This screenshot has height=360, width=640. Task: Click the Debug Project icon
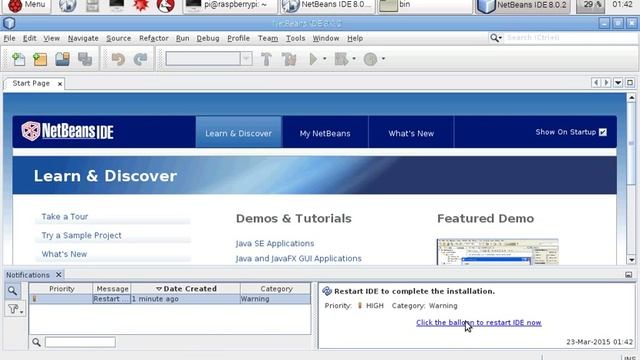pyautogui.click(x=341, y=59)
